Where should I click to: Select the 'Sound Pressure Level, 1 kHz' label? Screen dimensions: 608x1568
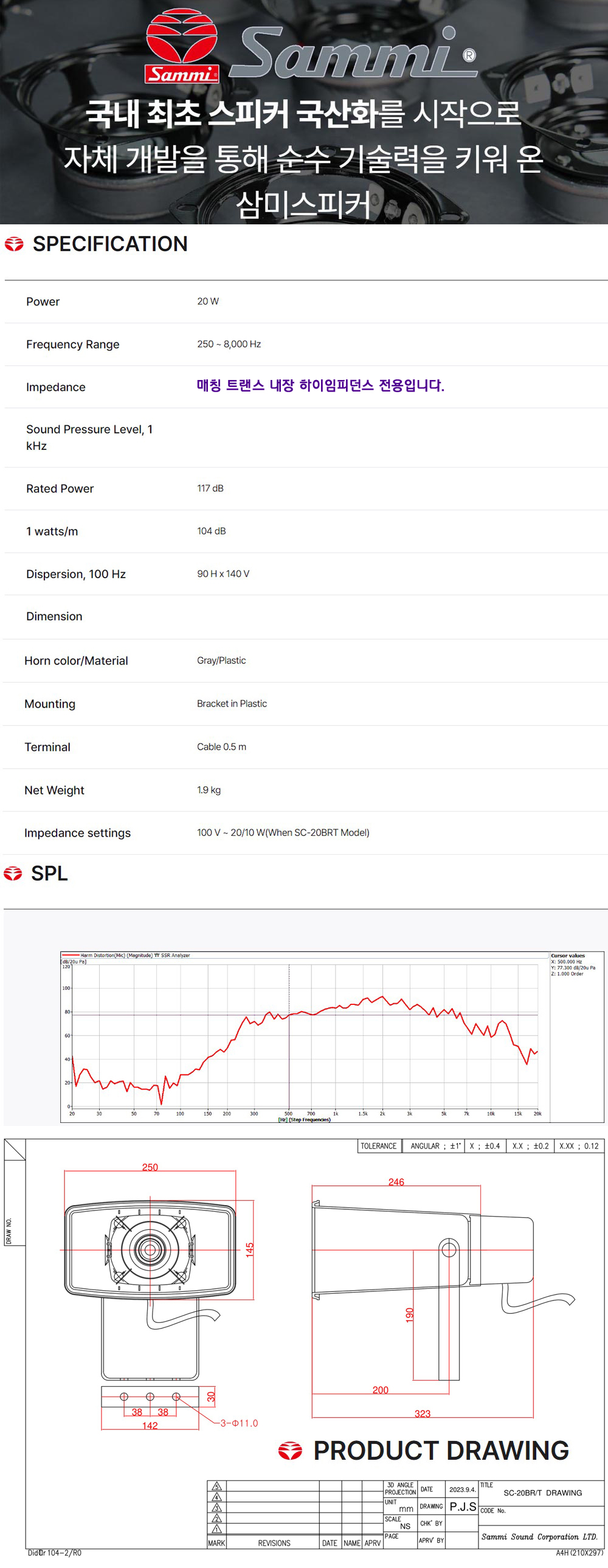tap(89, 438)
